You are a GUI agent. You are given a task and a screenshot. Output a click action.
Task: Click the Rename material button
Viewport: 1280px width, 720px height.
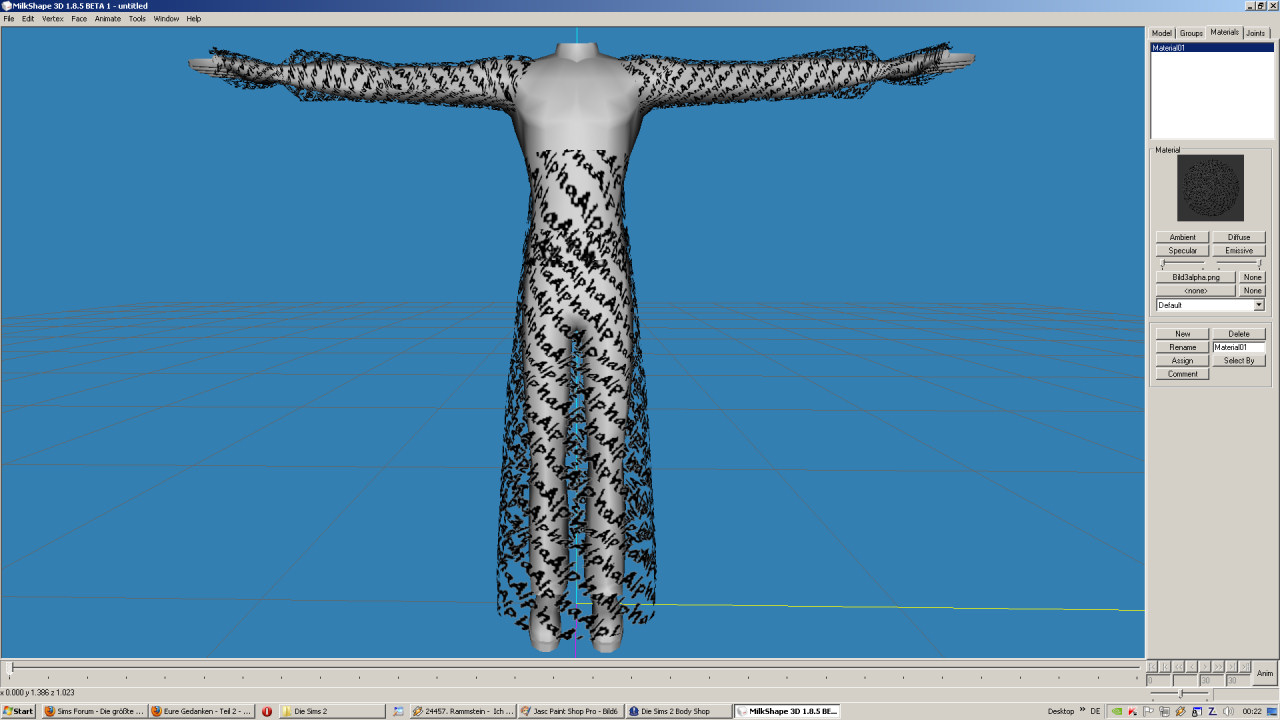tap(1183, 347)
